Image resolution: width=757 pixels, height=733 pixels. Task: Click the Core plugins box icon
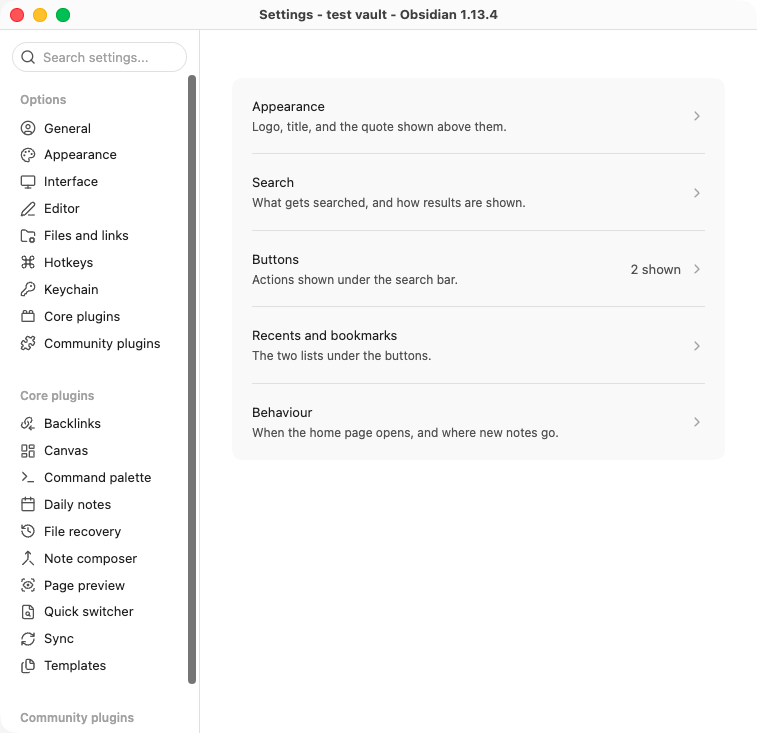(28, 316)
